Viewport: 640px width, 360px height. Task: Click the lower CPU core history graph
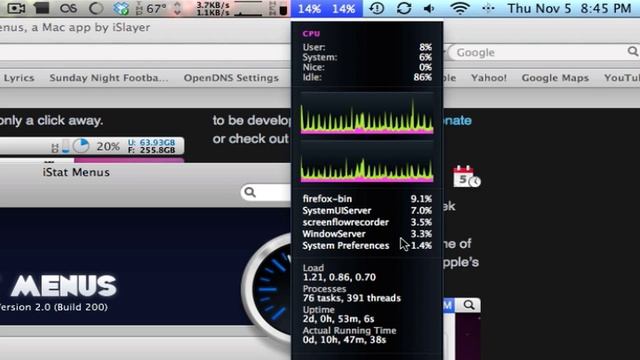[x=367, y=162]
